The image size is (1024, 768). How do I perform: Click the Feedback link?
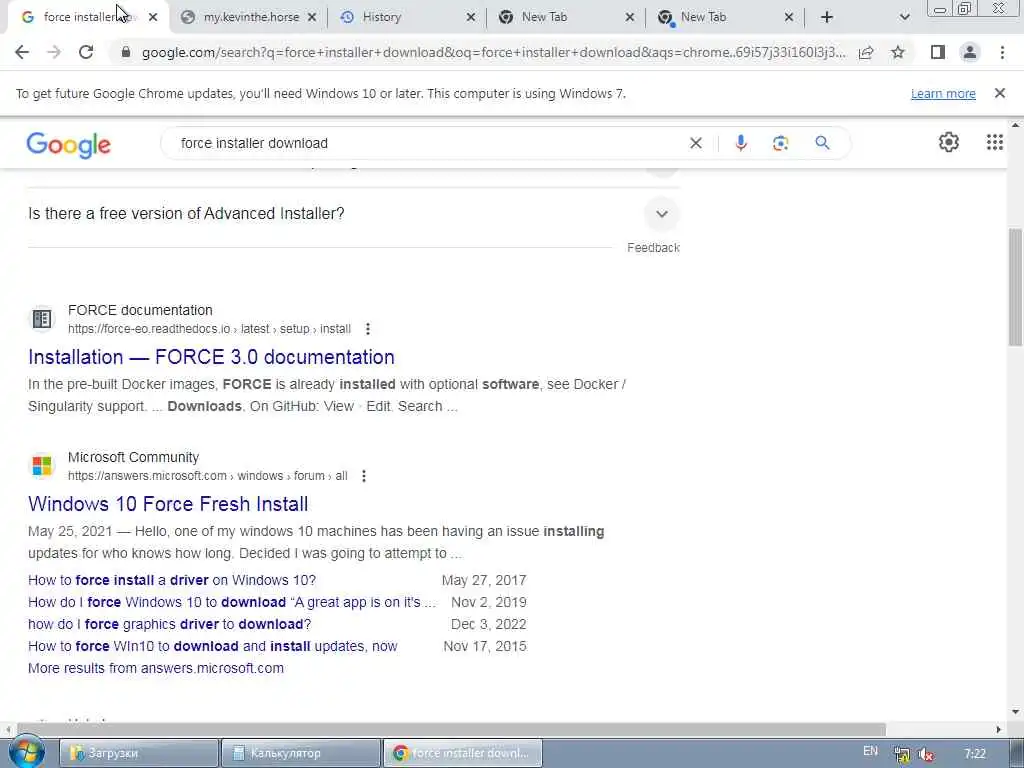point(653,248)
